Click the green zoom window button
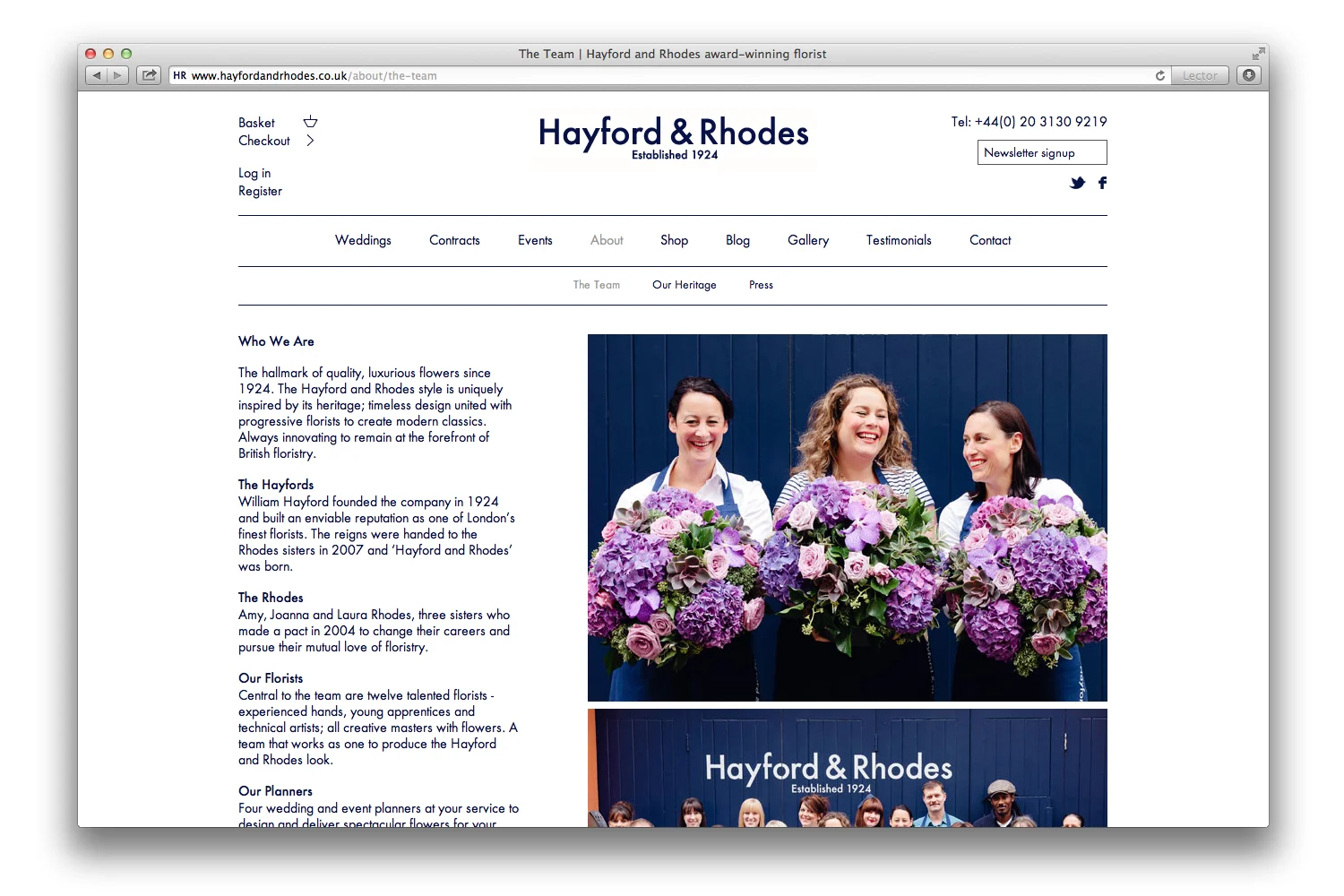1344x896 pixels. [126, 54]
